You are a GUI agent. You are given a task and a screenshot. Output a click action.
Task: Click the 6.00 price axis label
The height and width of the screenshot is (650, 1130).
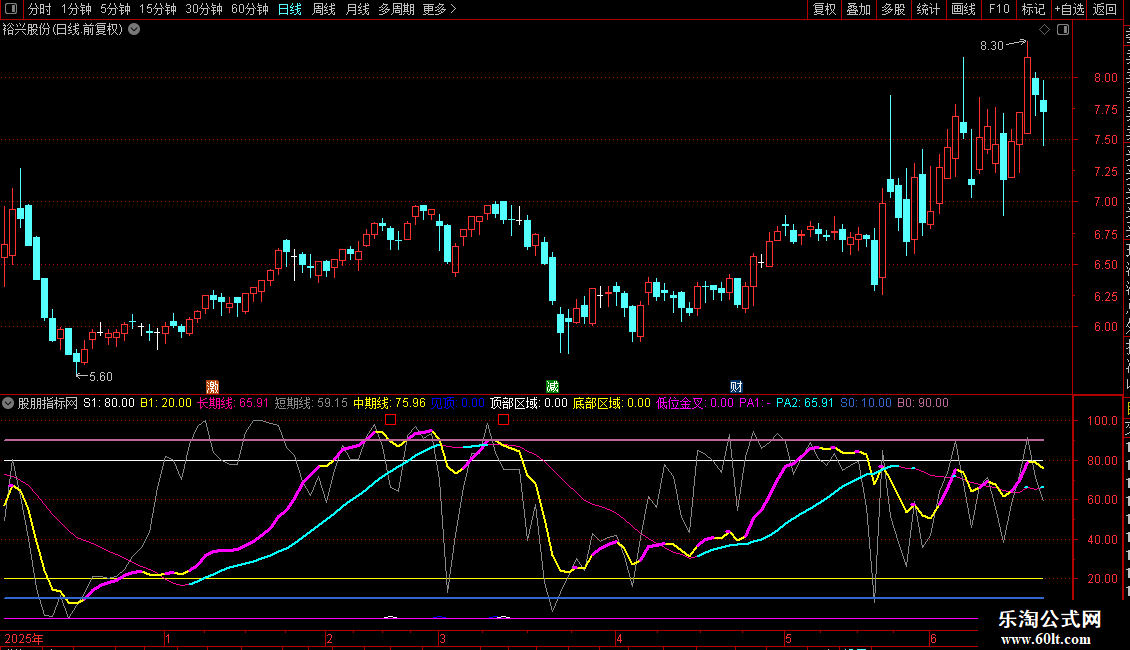(1105, 326)
